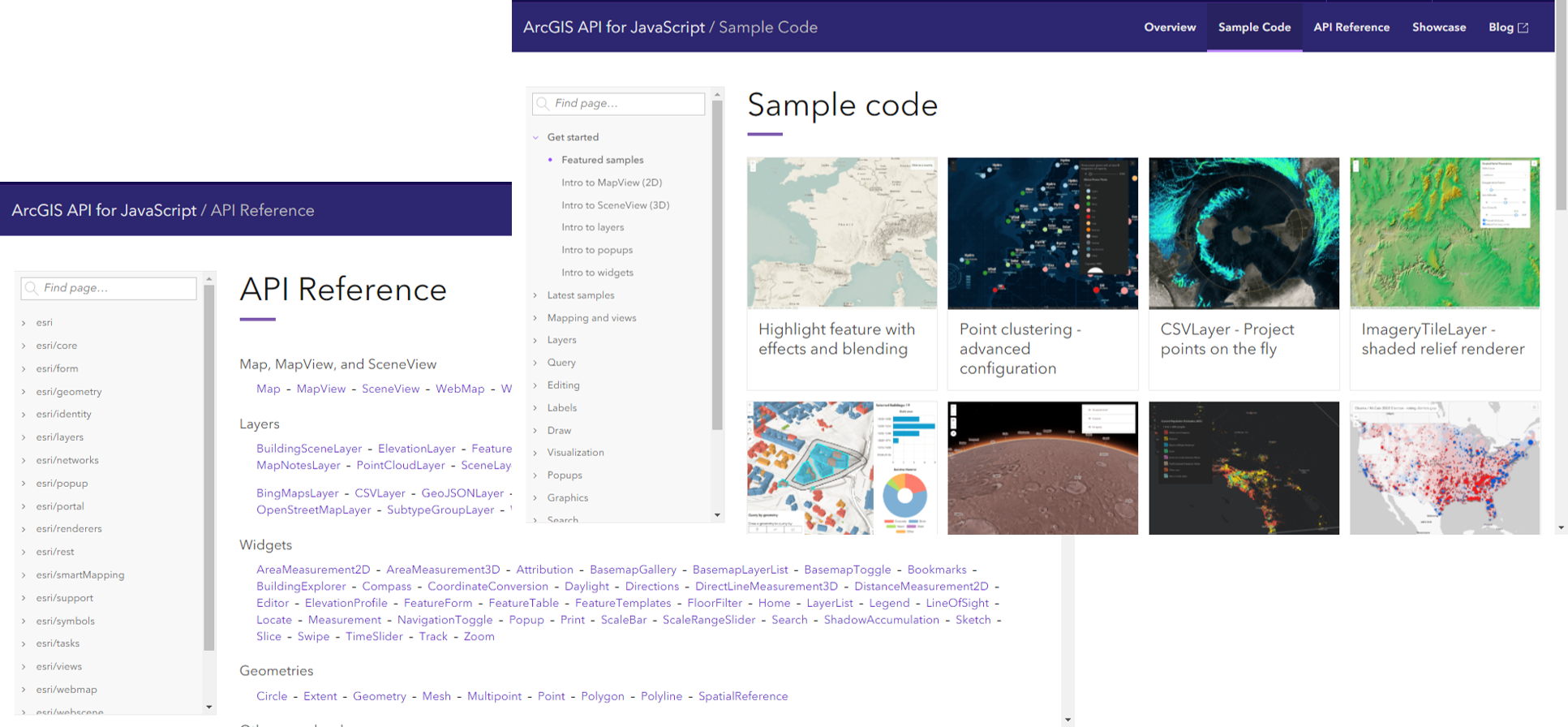Expand the esri/layers tree node
The height and width of the screenshot is (727, 1568).
pyautogui.click(x=24, y=437)
